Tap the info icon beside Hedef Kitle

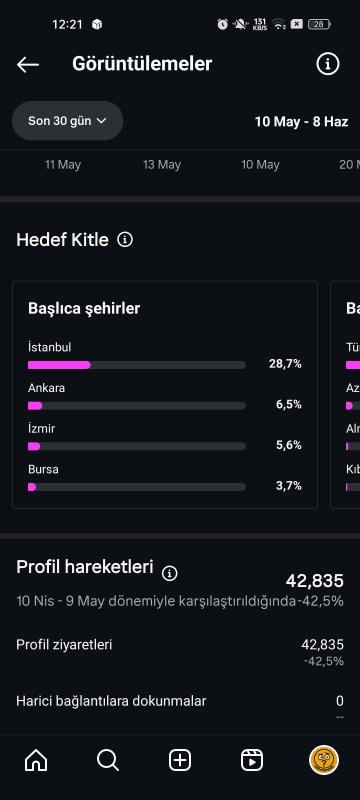tap(125, 239)
